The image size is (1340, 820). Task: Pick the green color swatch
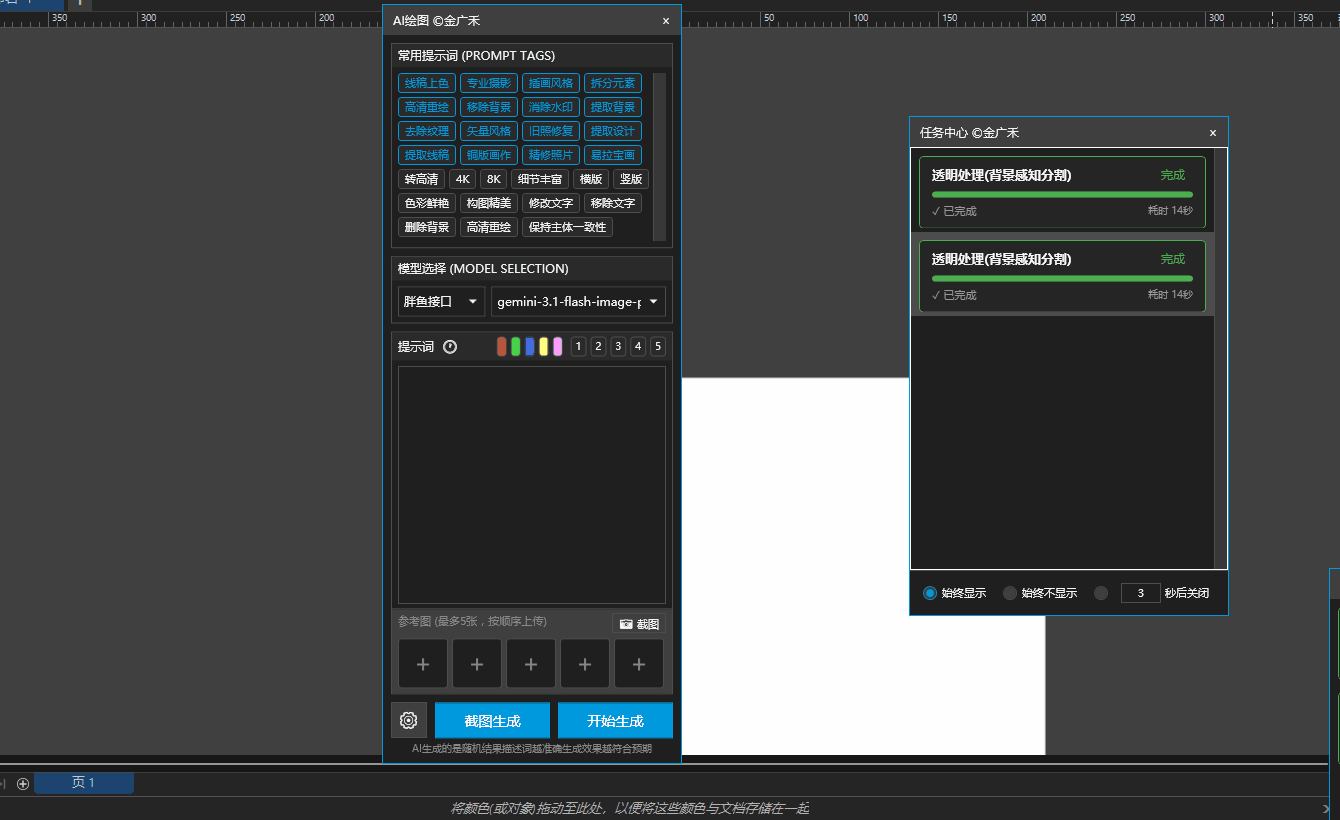click(x=516, y=347)
